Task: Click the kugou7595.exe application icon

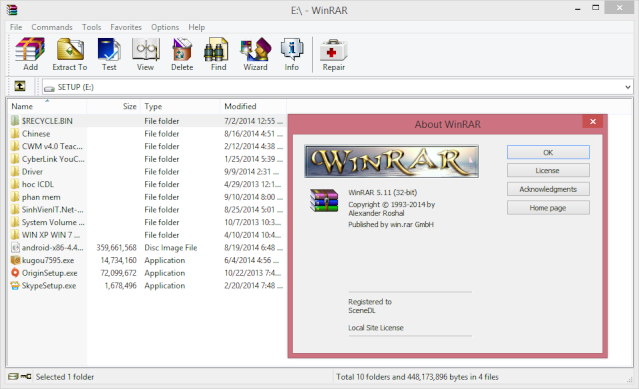Action: 15,260
